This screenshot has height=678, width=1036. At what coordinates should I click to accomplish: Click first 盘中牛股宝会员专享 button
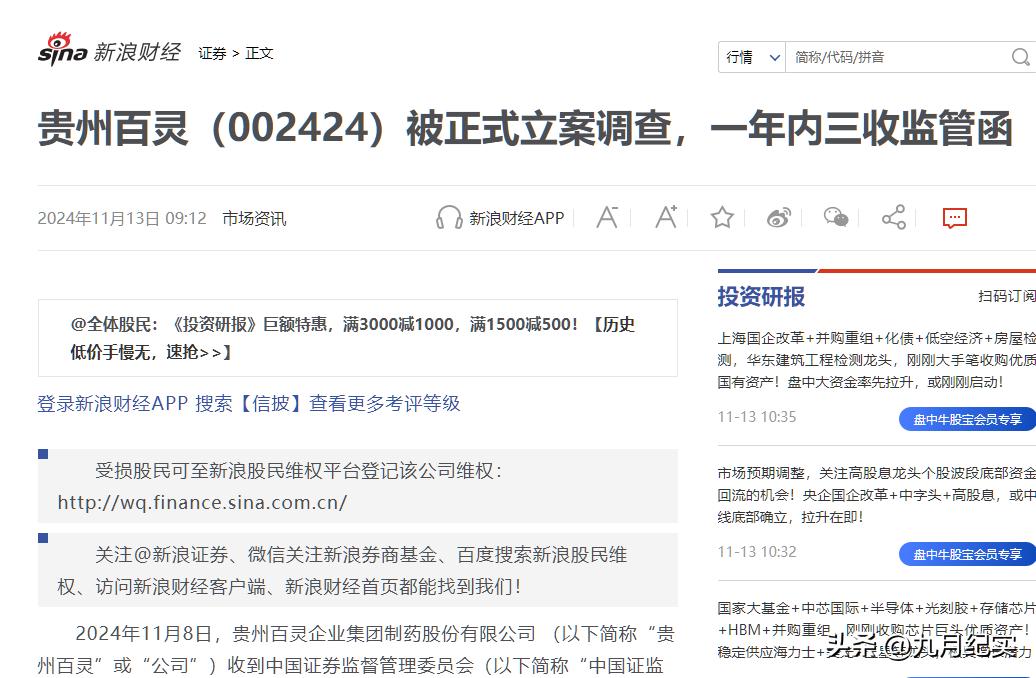[966, 419]
